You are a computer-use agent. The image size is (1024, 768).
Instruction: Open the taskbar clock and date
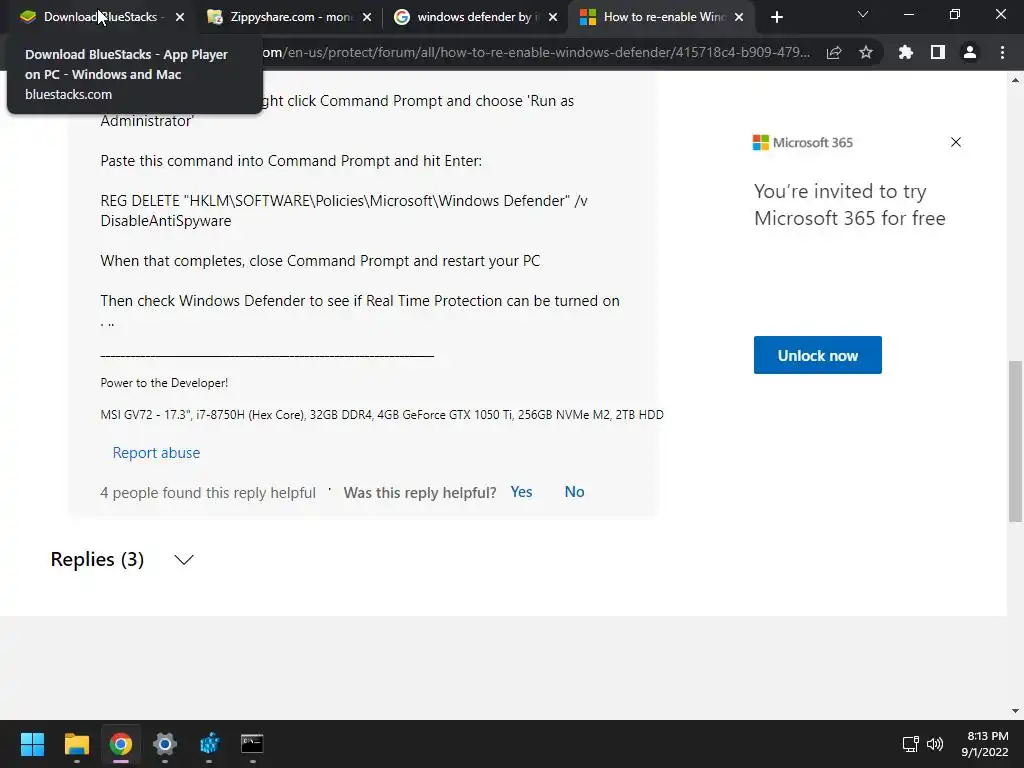pos(985,744)
